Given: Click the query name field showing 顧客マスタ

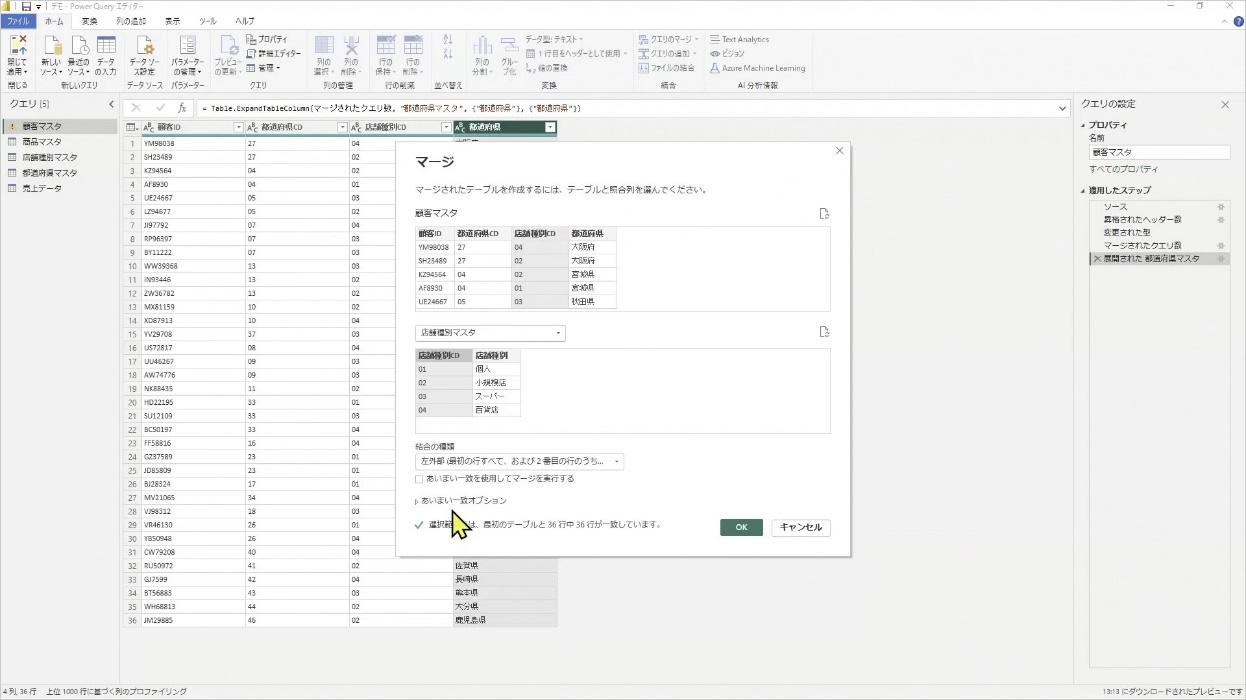Looking at the screenshot, I should (x=1159, y=151).
